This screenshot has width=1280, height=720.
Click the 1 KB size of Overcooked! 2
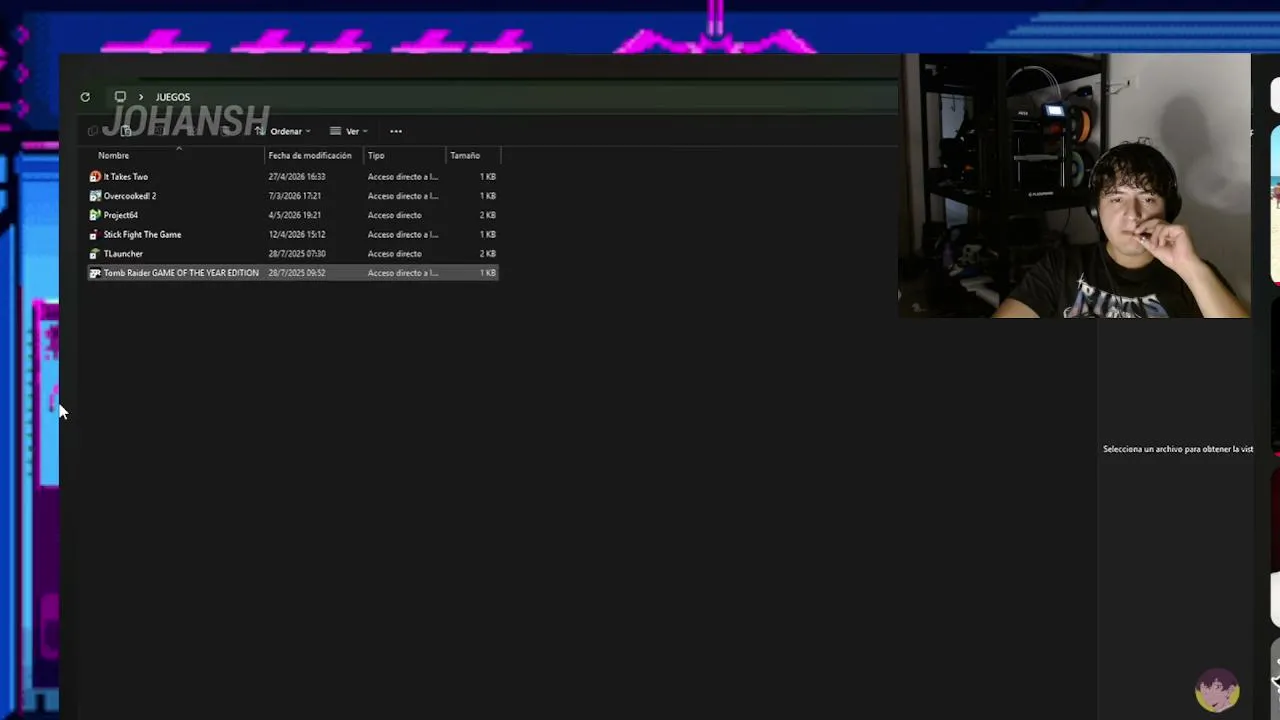[488, 196]
